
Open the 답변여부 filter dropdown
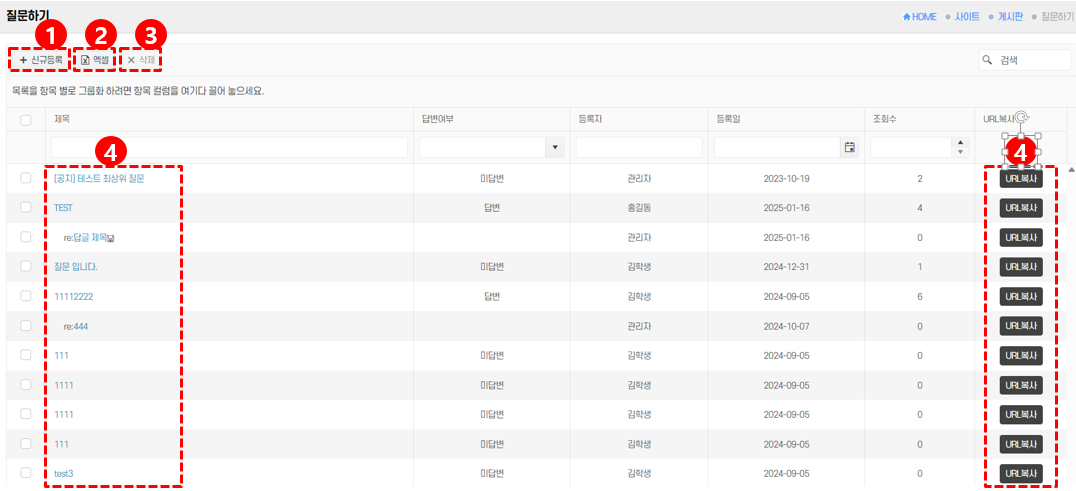click(555, 148)
